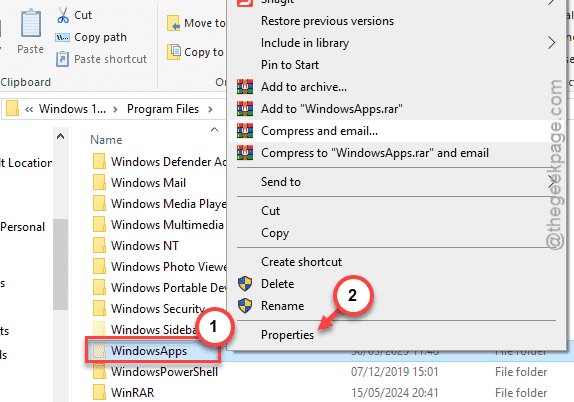The width and height of the screenshot is (574, 402).
Task: Click the WindowsApps folder icon
Action: [x=99, y=351]
